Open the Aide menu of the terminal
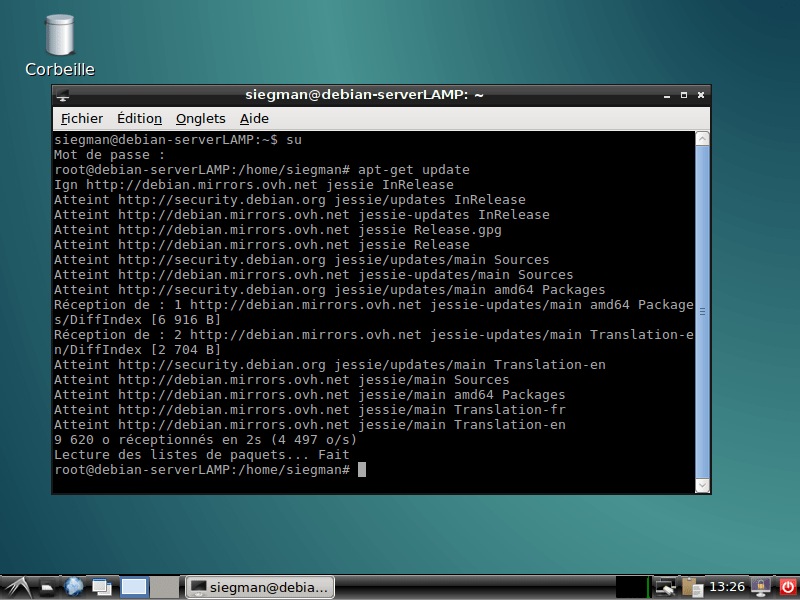Screen dimensions: 800x600 point(254,118)
